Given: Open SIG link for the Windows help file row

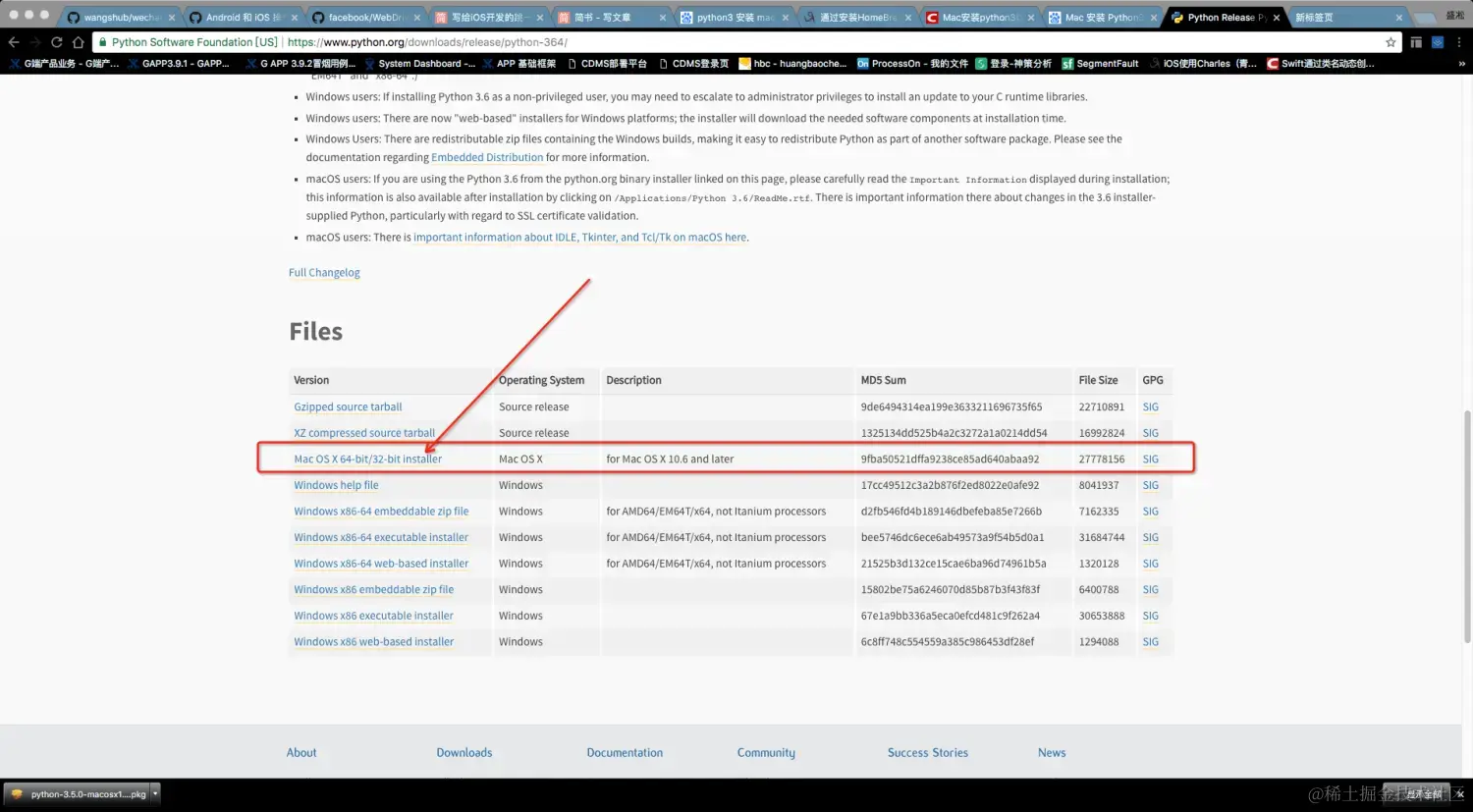Looking at the screenshot, I should (x=1150, y=485).
